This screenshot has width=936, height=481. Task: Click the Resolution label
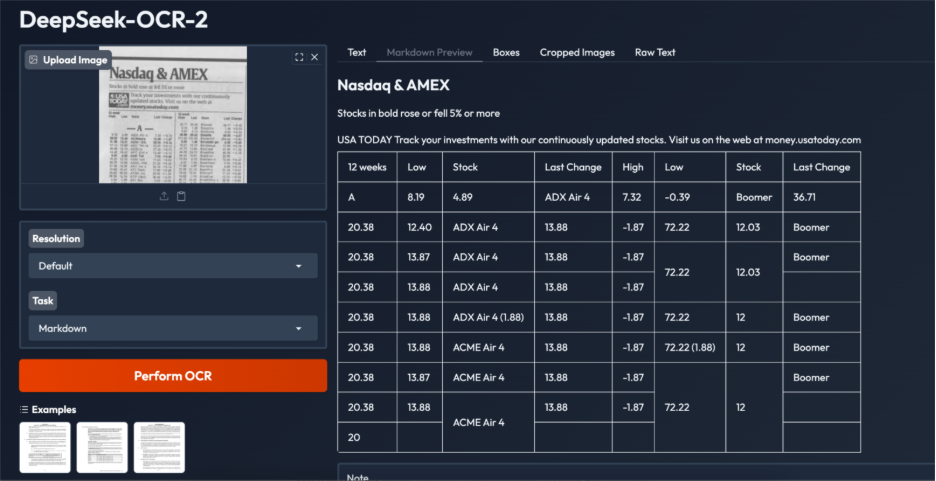pyautogui.click(x=56, y=239)
